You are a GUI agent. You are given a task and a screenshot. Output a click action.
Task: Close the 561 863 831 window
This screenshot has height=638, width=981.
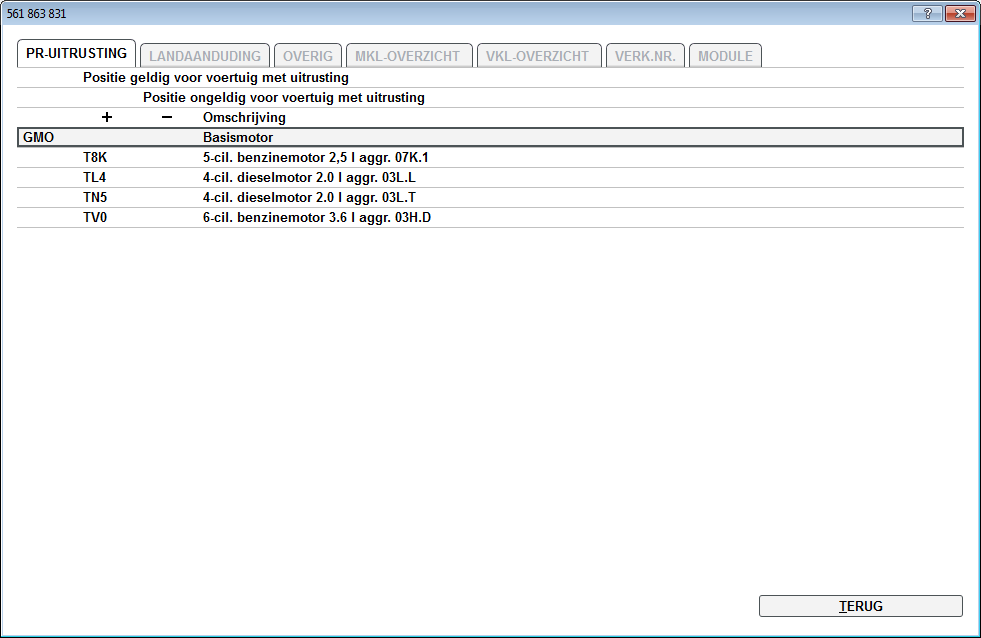959,13
